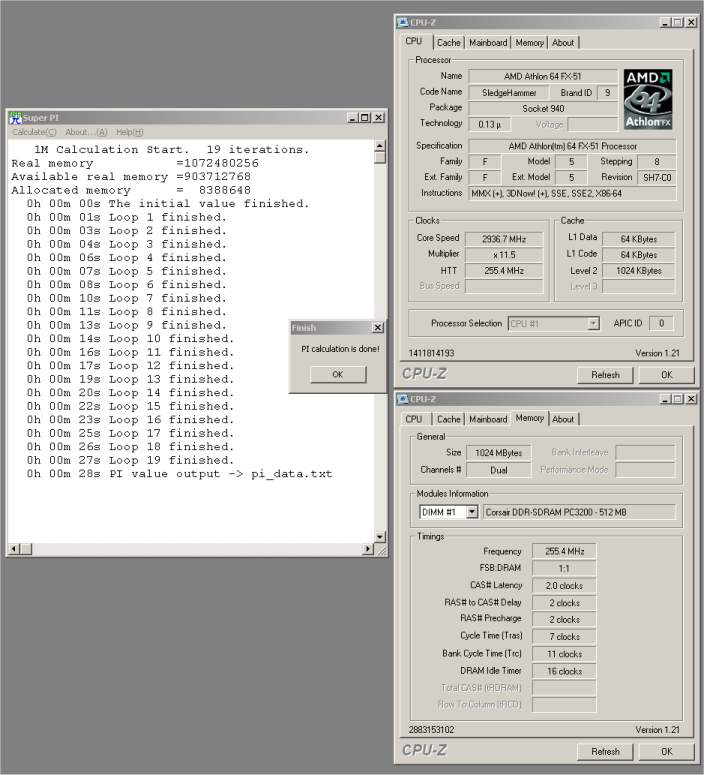
Task: Click the CPU-Z icon in bottom window title bar
Action: 403,399
